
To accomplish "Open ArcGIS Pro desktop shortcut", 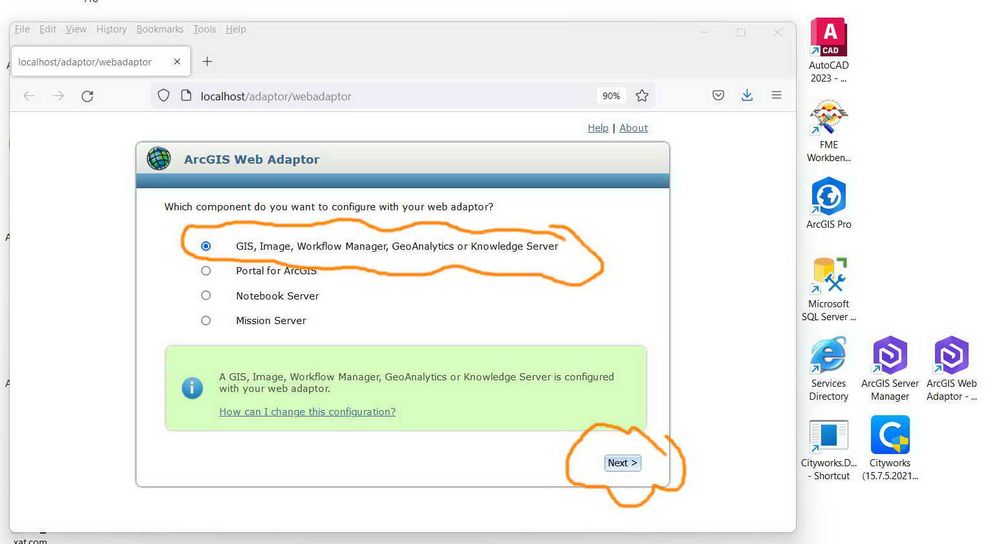I will point(828,203).
